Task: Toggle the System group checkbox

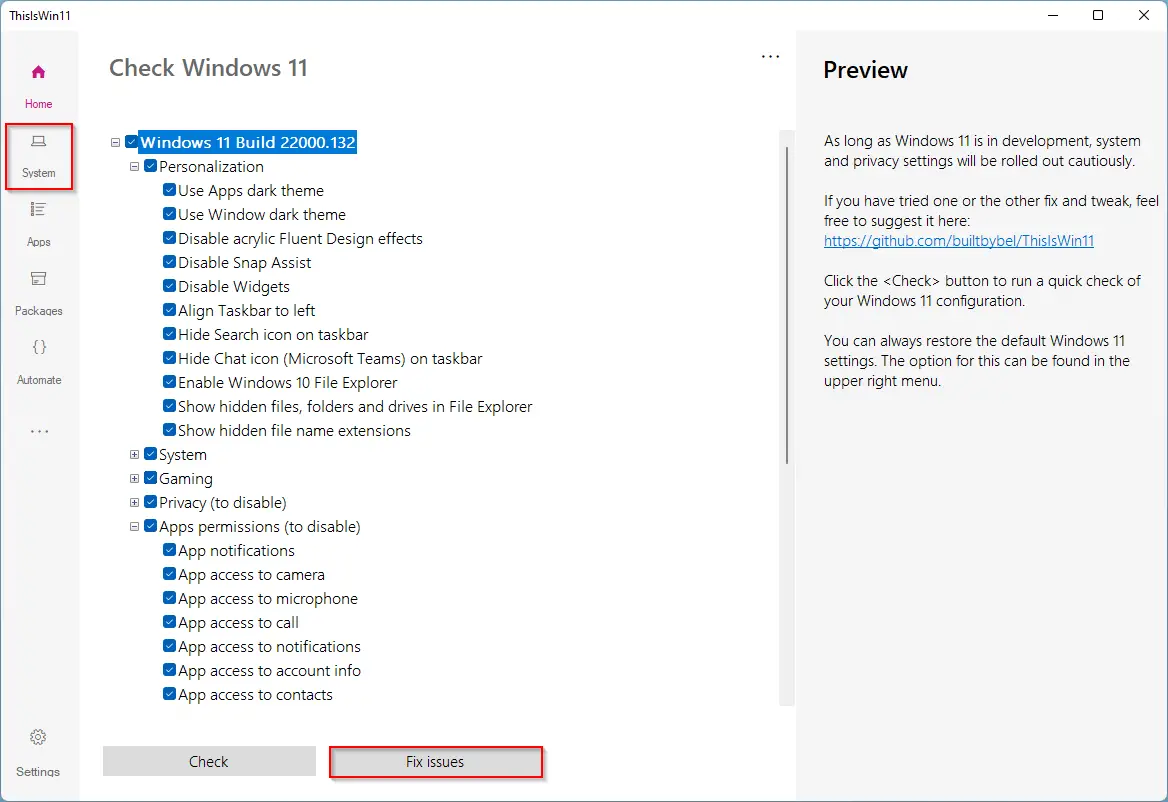Action: click(150, 454)
